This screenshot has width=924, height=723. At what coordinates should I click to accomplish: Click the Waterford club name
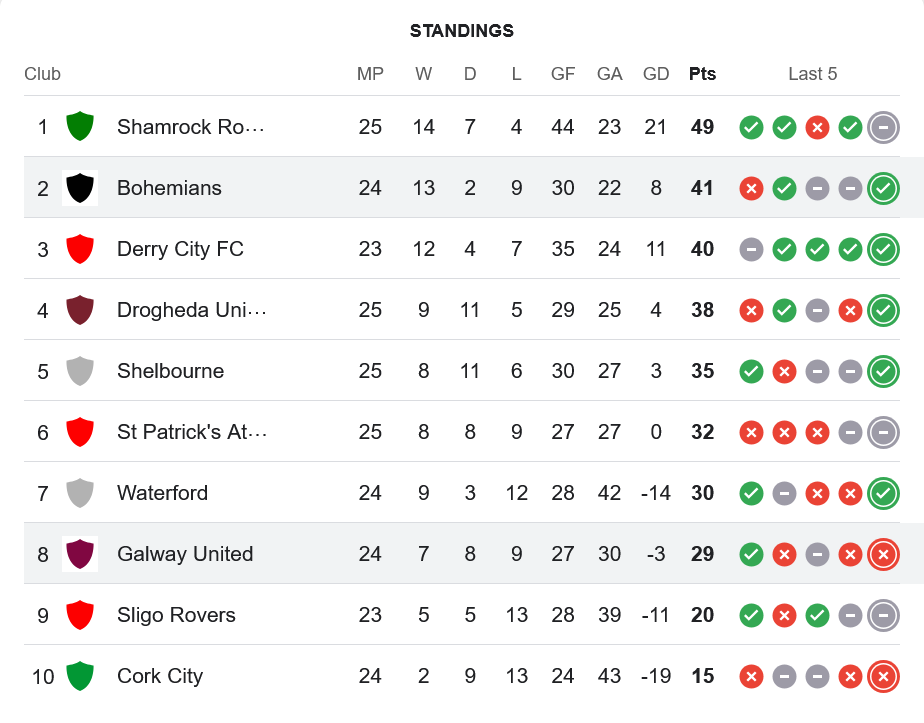click(162, 493)
